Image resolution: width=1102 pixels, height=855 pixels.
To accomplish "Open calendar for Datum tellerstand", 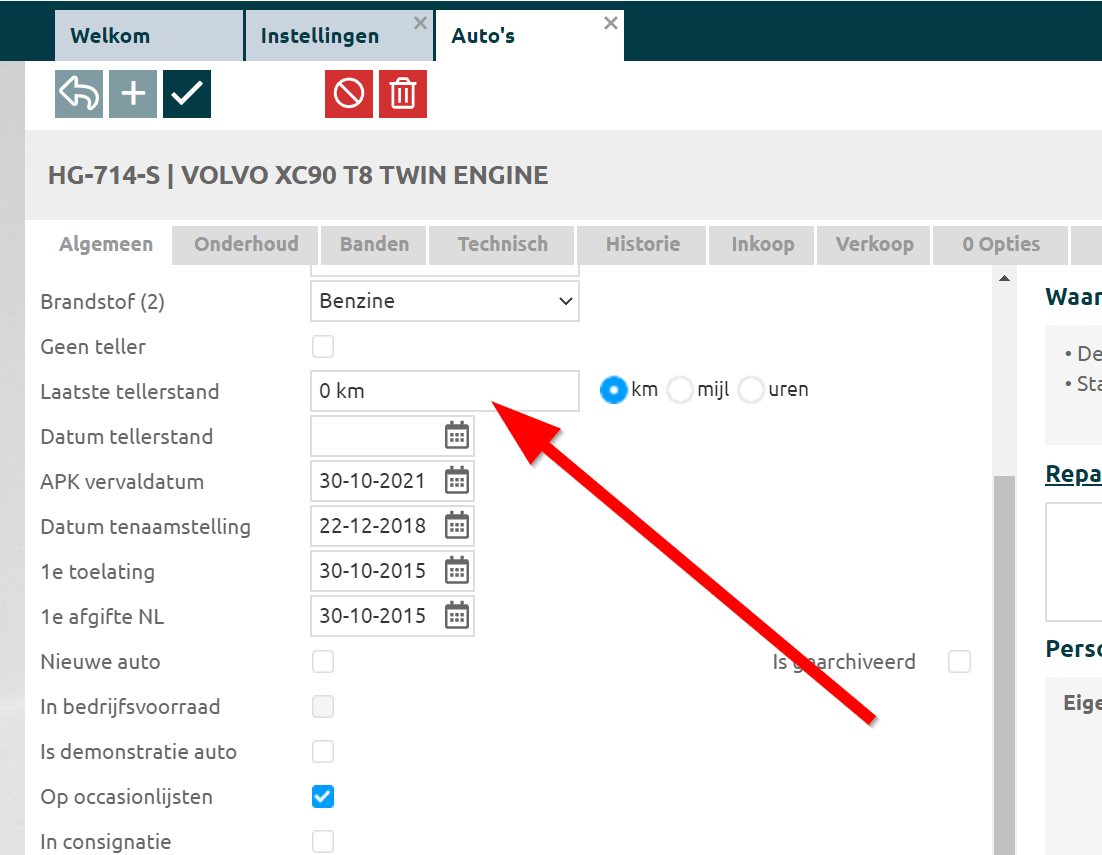I will pos(456,436).
